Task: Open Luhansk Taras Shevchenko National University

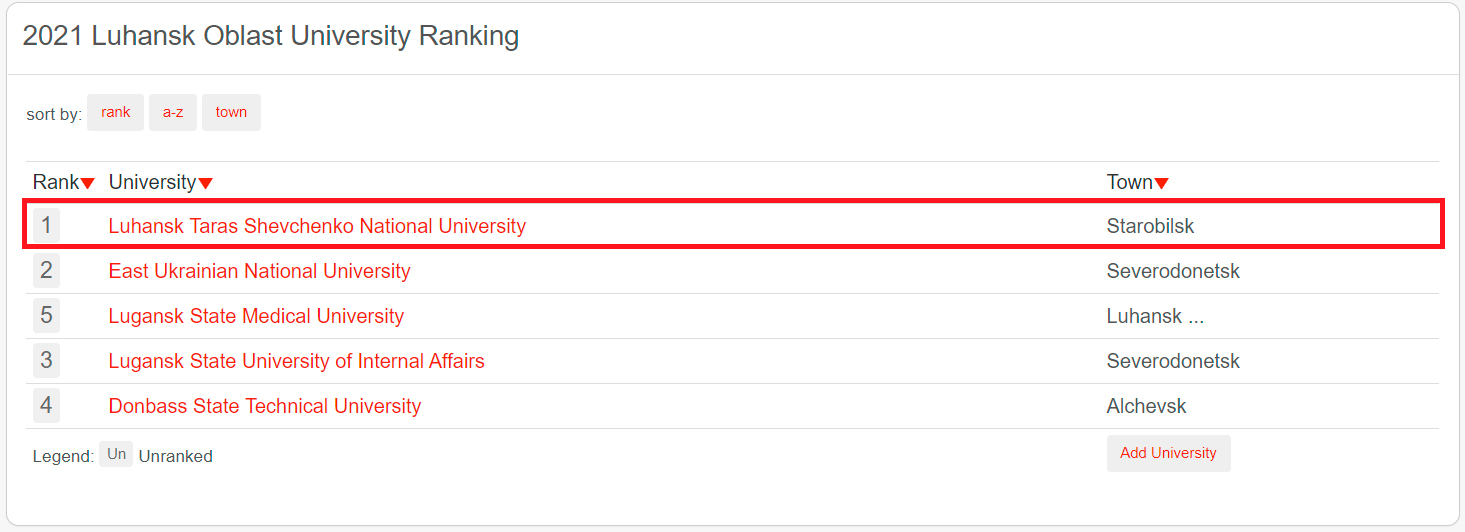Action: [317, 226]
